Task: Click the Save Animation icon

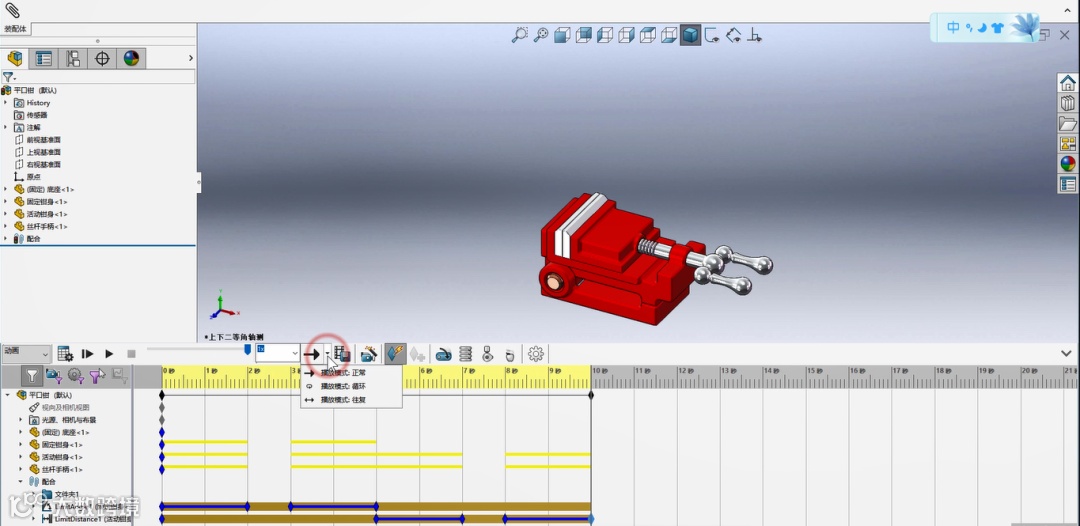Action: click(342, 354)
